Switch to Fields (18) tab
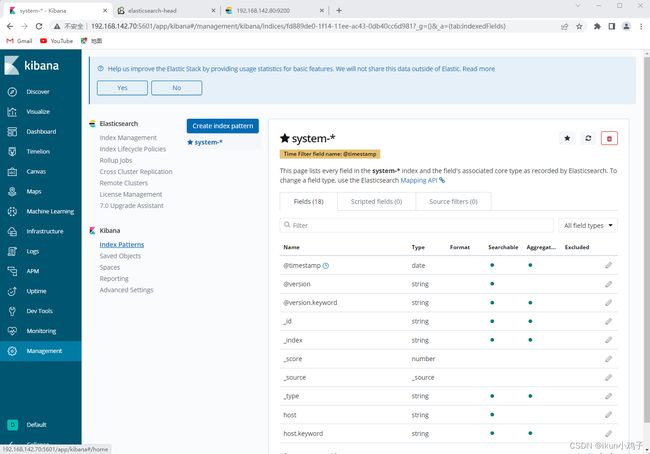 pos(308,202)
